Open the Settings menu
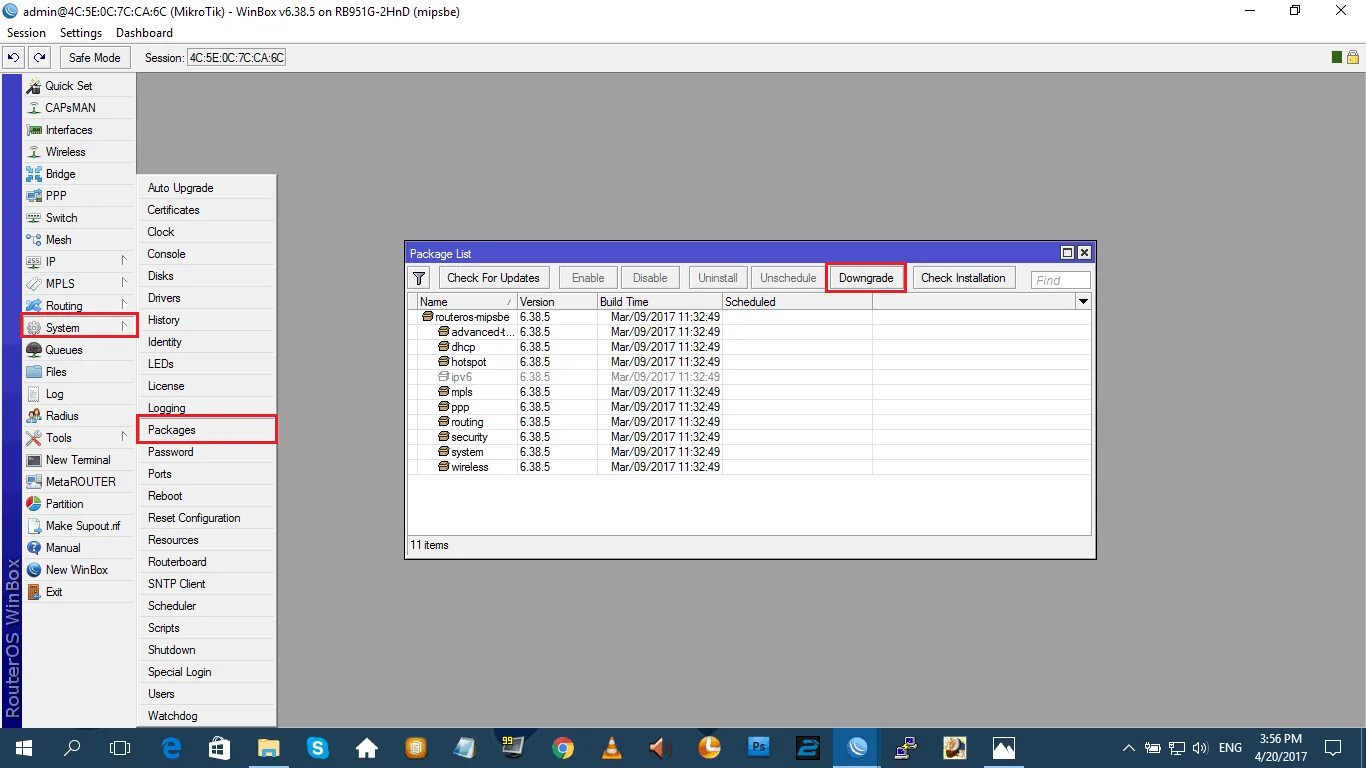Screen dimensions: 1366x768 (x=81, y=33)
